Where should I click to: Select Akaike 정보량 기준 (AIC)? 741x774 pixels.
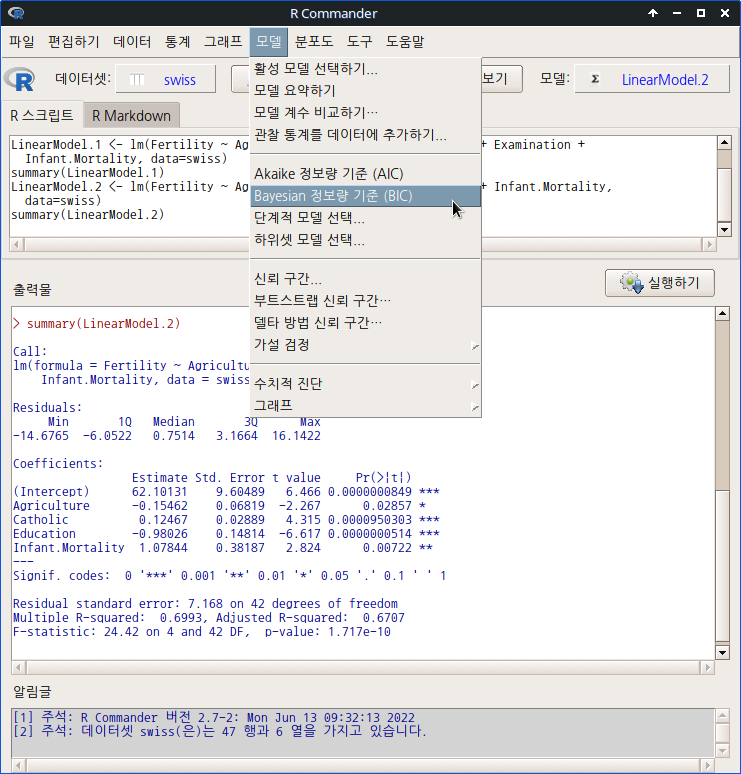coord(365,174)
